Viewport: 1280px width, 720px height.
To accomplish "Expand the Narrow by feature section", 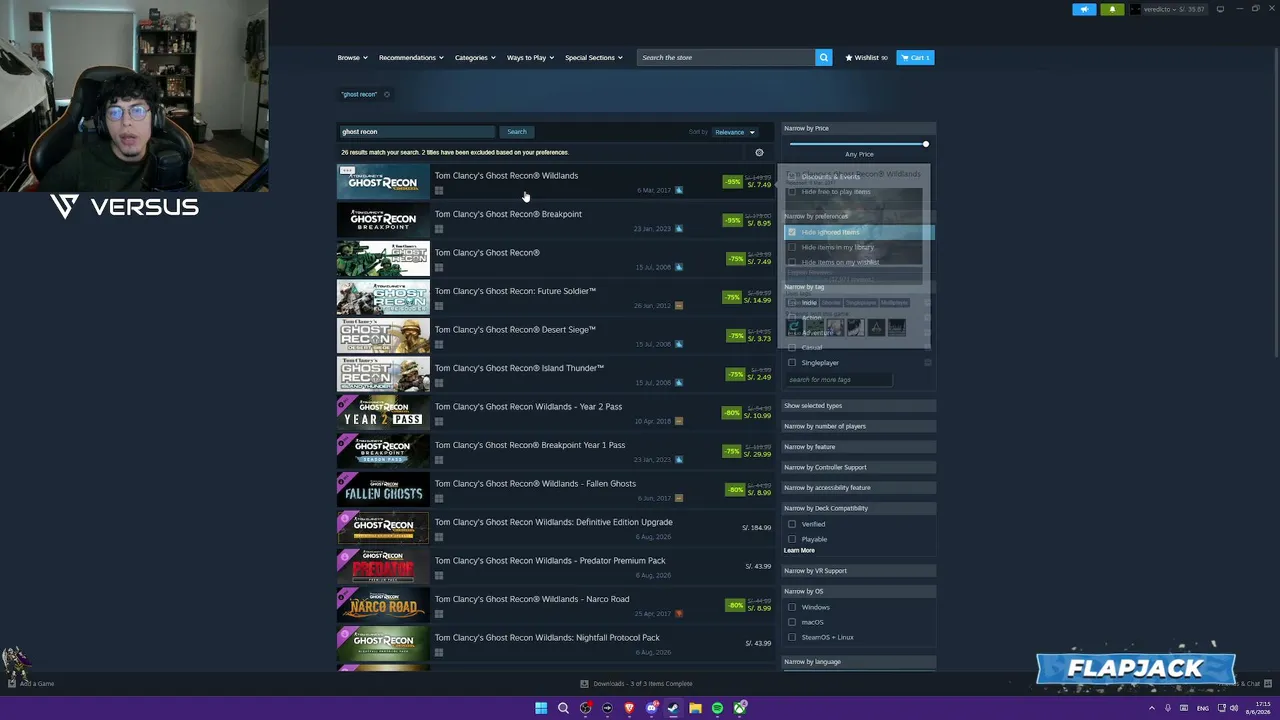I will (x=858, y=447).
